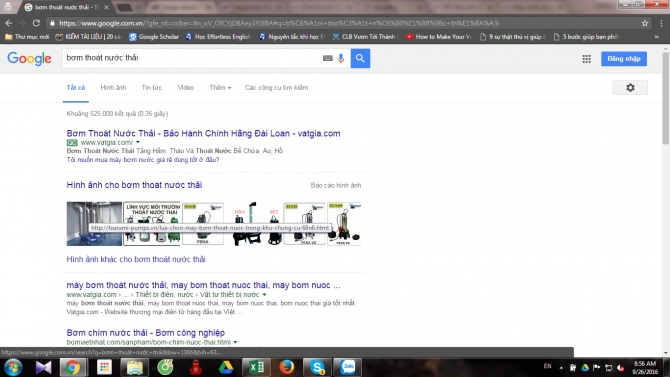The width and height of the screenshot is (670, 377).
Task: Open Tôi muốn mua máy bơm nước link
Action: [143, 159]
